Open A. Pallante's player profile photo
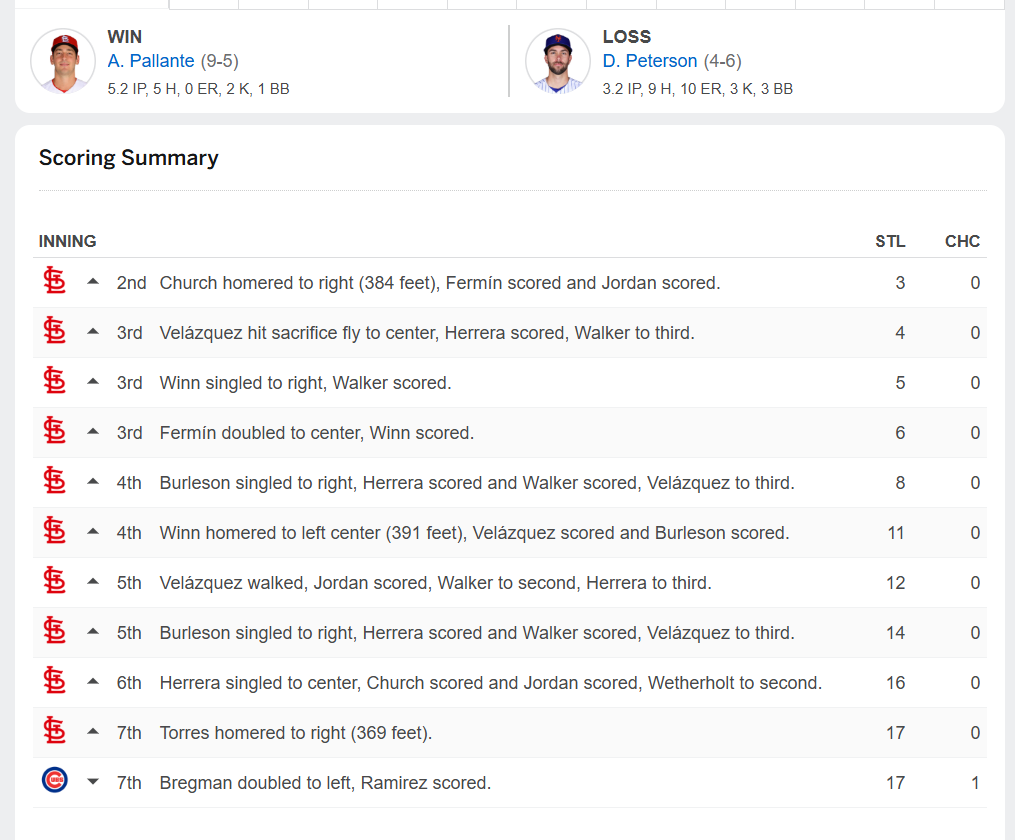Viewport: 1015px width, 840px height. tap(63, 61)
